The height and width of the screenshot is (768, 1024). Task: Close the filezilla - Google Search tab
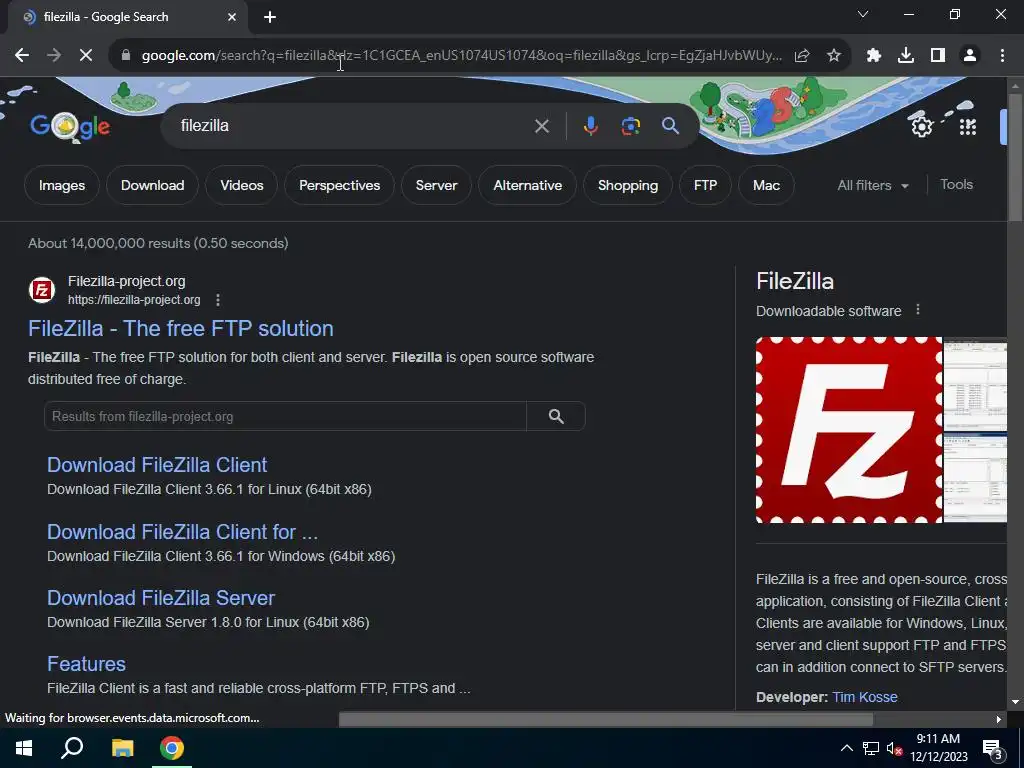(x=232, y=17)
